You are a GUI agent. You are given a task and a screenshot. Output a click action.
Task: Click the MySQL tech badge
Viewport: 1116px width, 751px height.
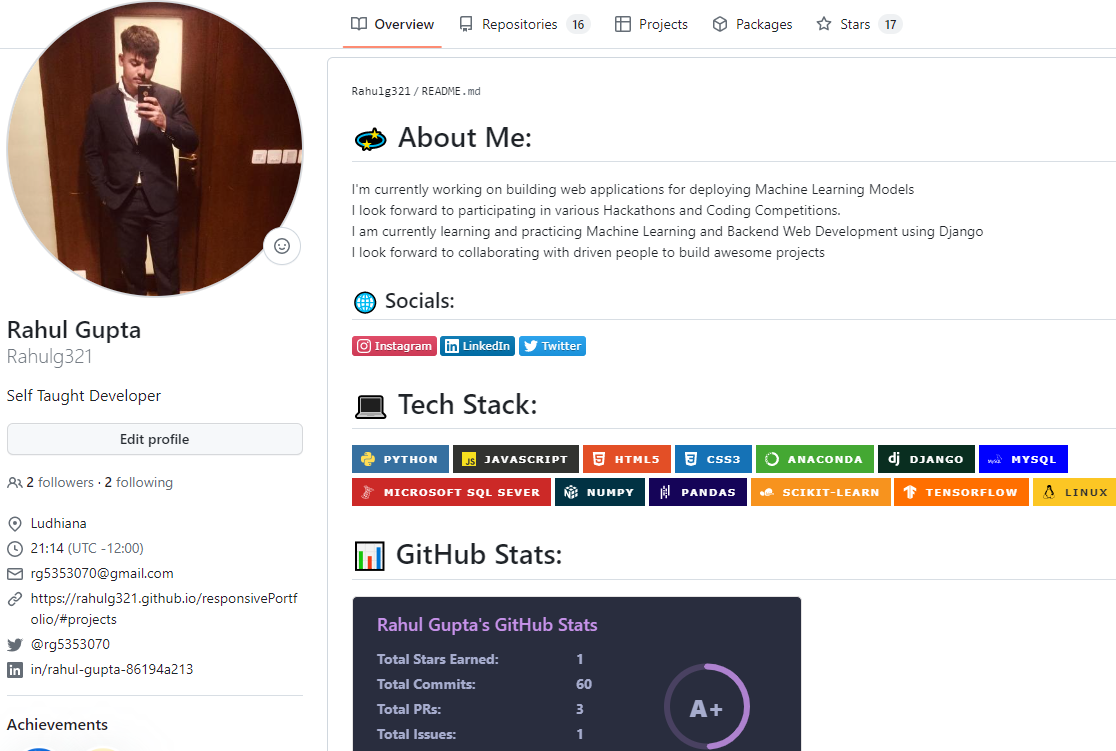1023,459
